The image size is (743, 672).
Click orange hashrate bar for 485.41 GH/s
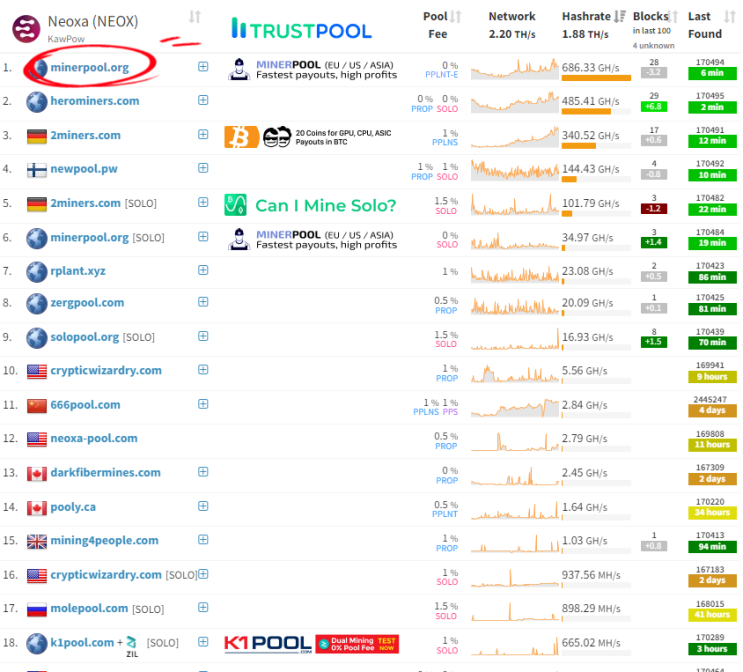coord(586,112)
